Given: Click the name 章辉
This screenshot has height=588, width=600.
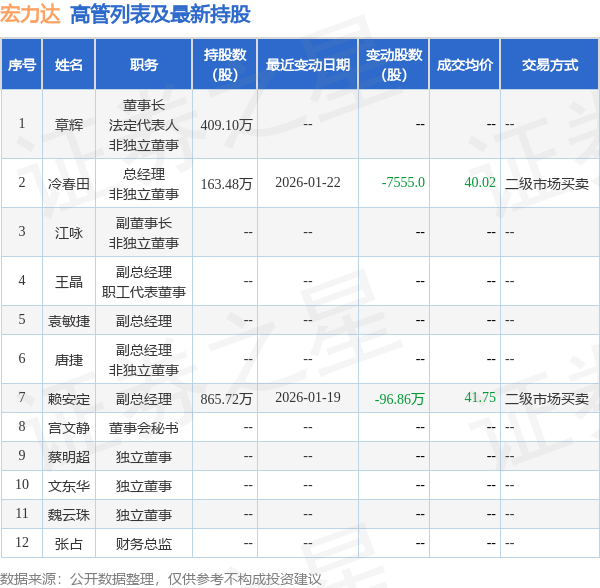Looking at the screenshot, I should point(68,125).
